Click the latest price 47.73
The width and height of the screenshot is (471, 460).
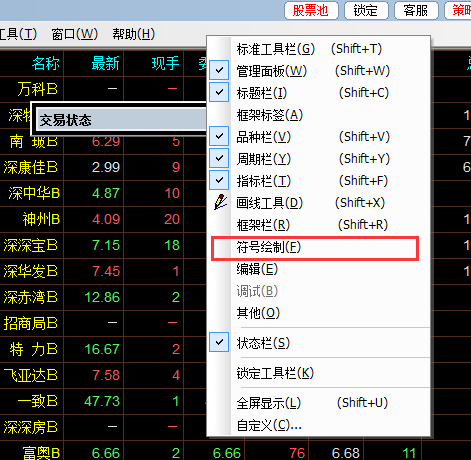click(x=102, y=401)
